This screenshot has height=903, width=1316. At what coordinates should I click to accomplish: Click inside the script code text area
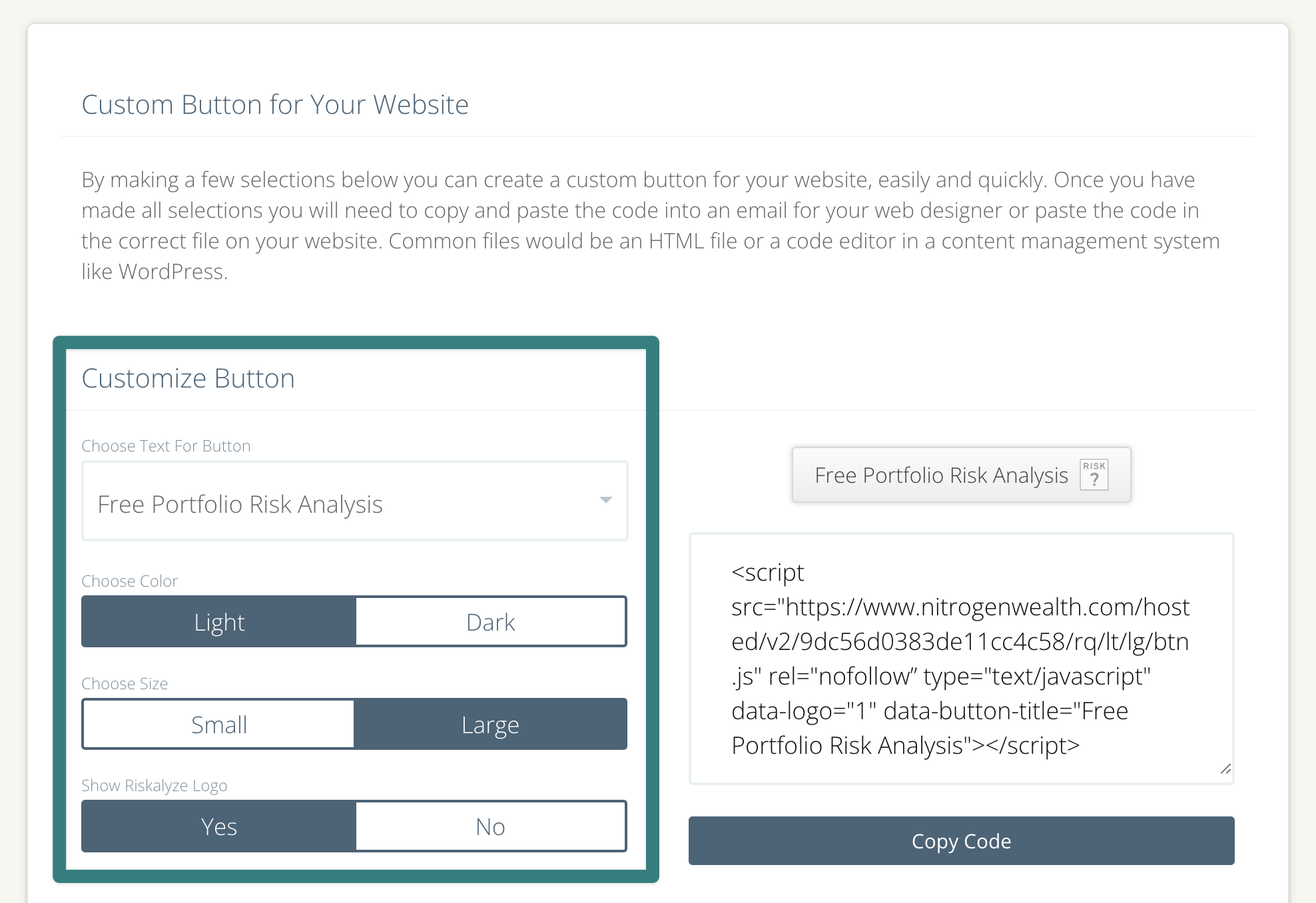pyautogui.click(x=961, y=658)
